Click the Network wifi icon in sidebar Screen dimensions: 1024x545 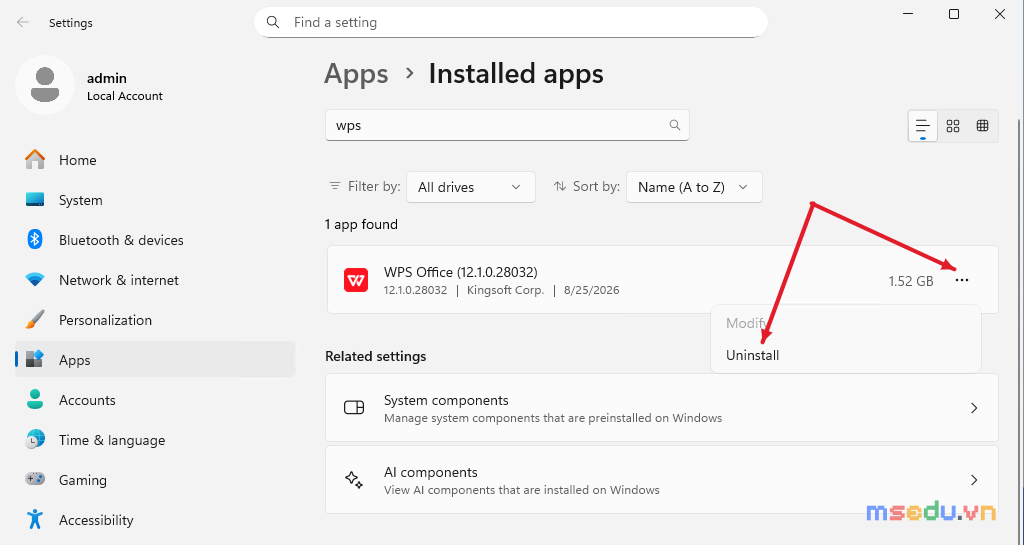coord(35,280)
